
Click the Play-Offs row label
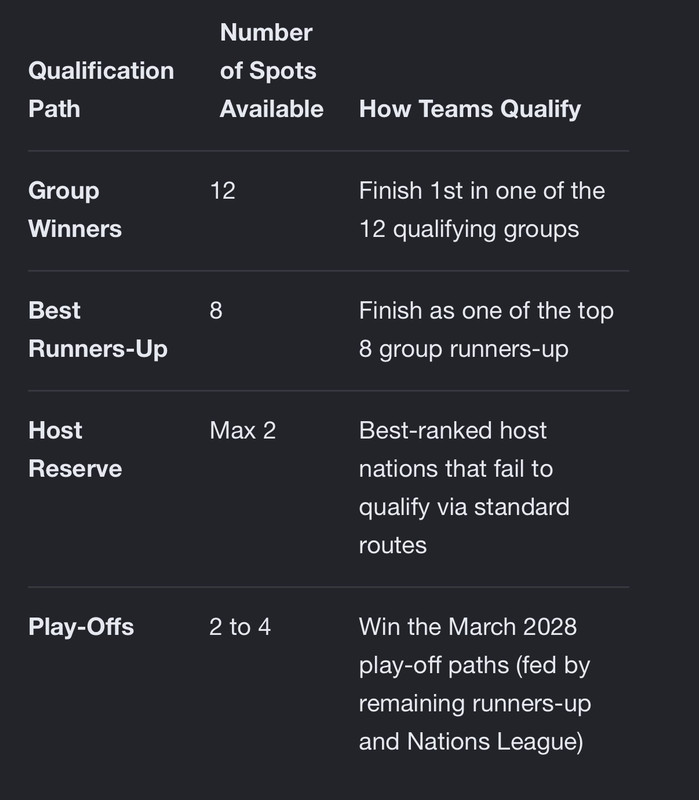pos(81,627)
